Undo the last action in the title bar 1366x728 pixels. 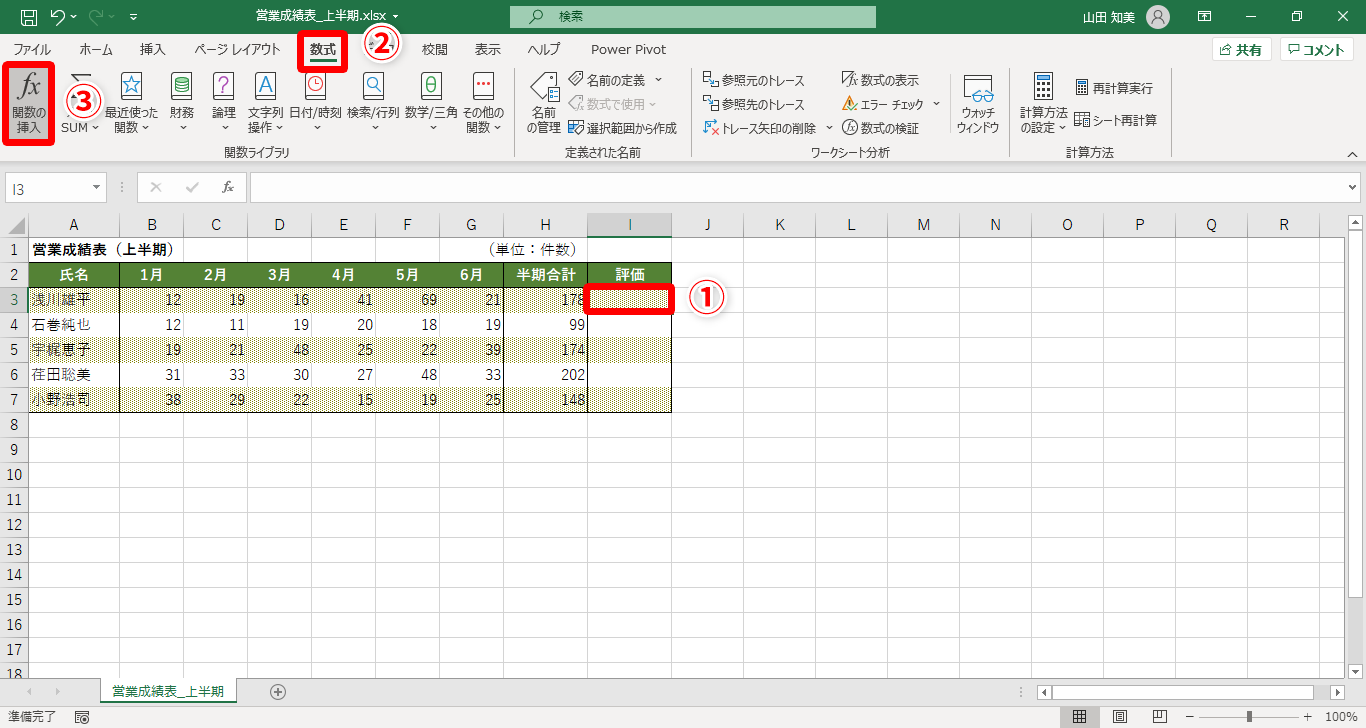tap(57, 17)
